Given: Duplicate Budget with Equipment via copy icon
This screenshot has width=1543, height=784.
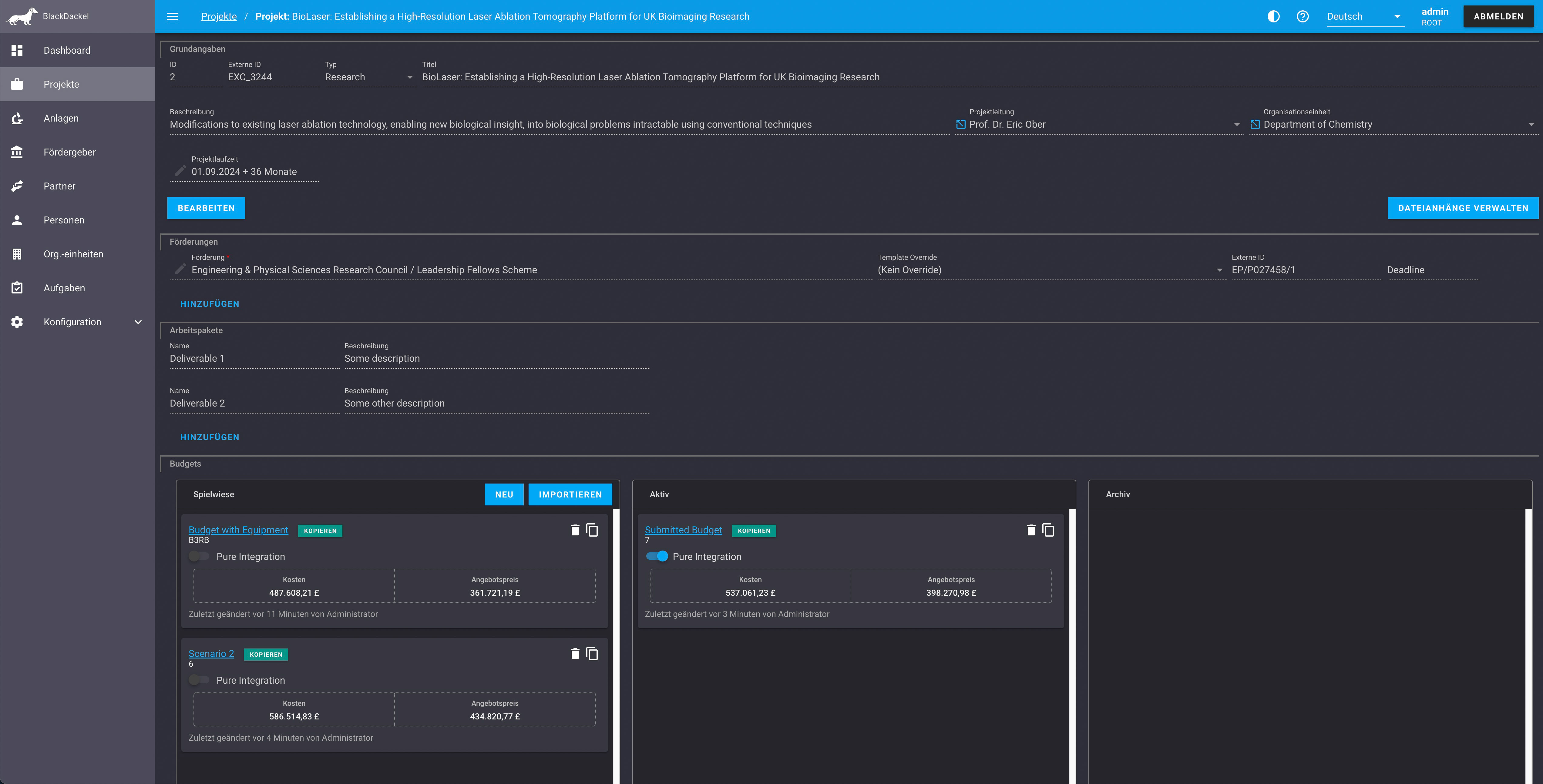Looking at the screenshot, I should pos(592,530).
